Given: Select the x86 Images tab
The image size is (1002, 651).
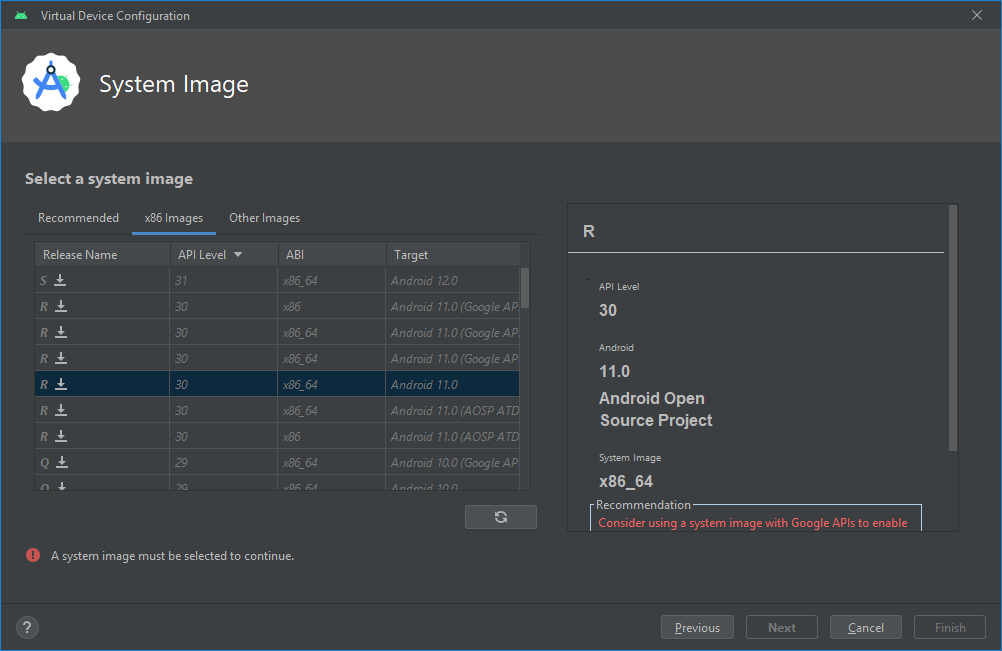Looking at the screenshot, I should [x=174, y=218].
